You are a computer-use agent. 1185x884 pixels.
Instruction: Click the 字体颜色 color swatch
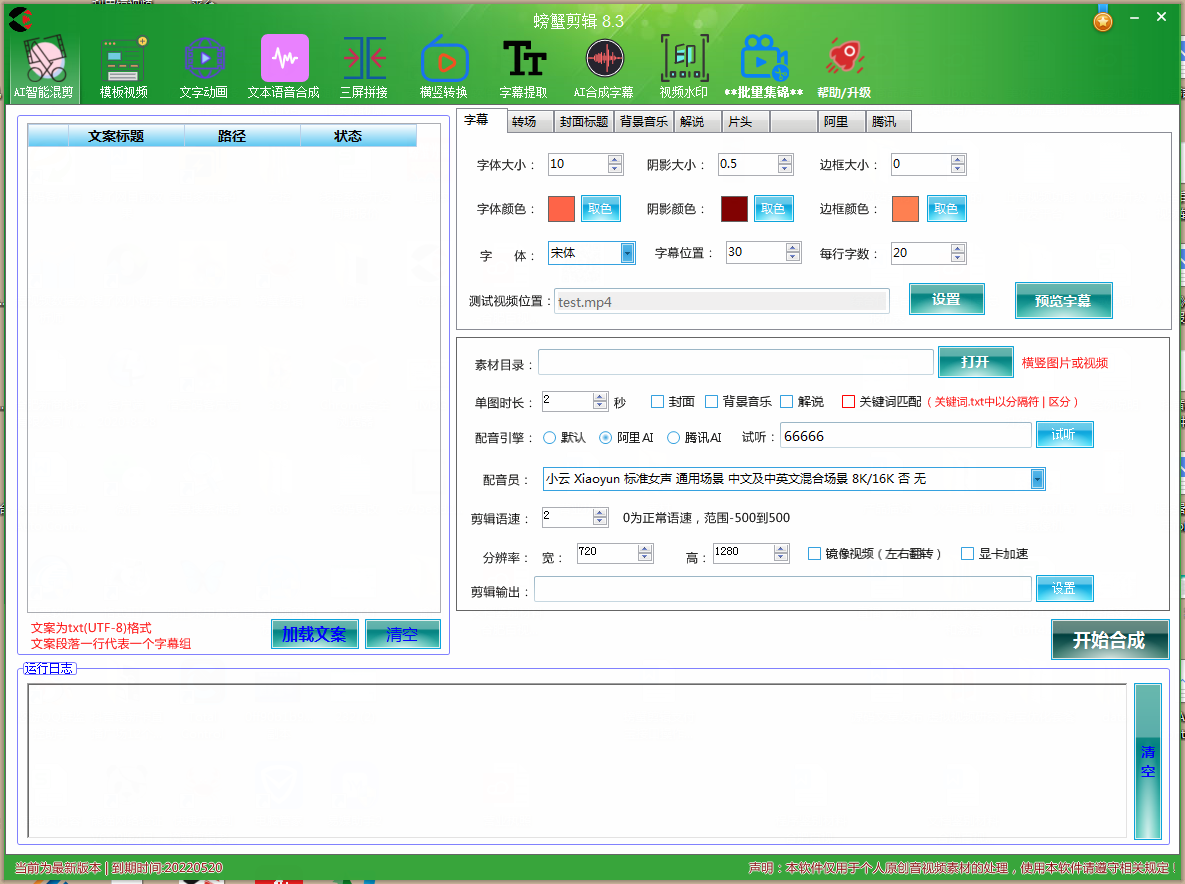coord(561,209)
